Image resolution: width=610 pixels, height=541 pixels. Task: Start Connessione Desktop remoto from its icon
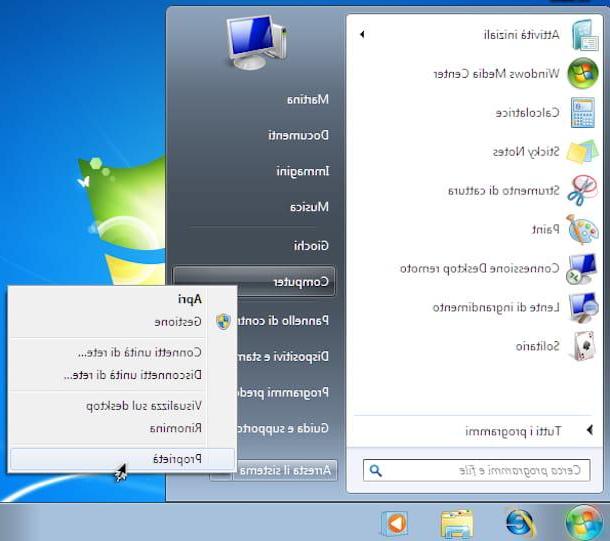582,269
